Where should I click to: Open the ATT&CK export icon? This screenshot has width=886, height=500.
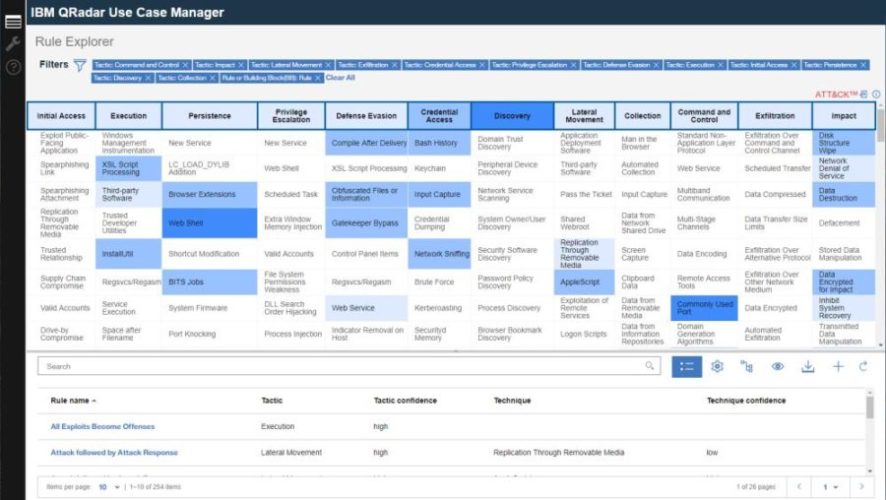pyautogui.click(x=864, y=94)
